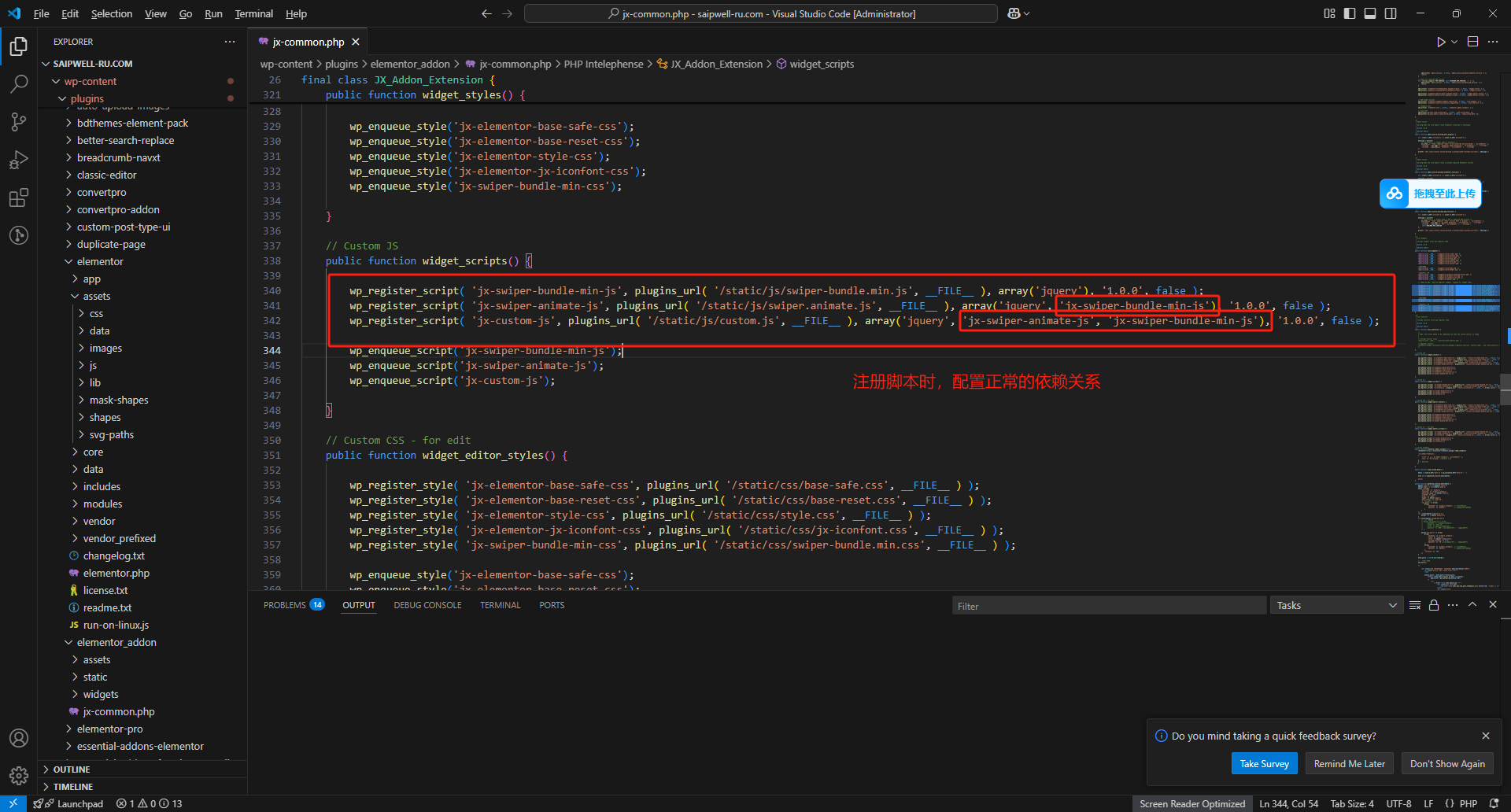The width and height of the screenshot is (1511, 812).
Task: Click the split editor icon
Action: coord(1472,42)
